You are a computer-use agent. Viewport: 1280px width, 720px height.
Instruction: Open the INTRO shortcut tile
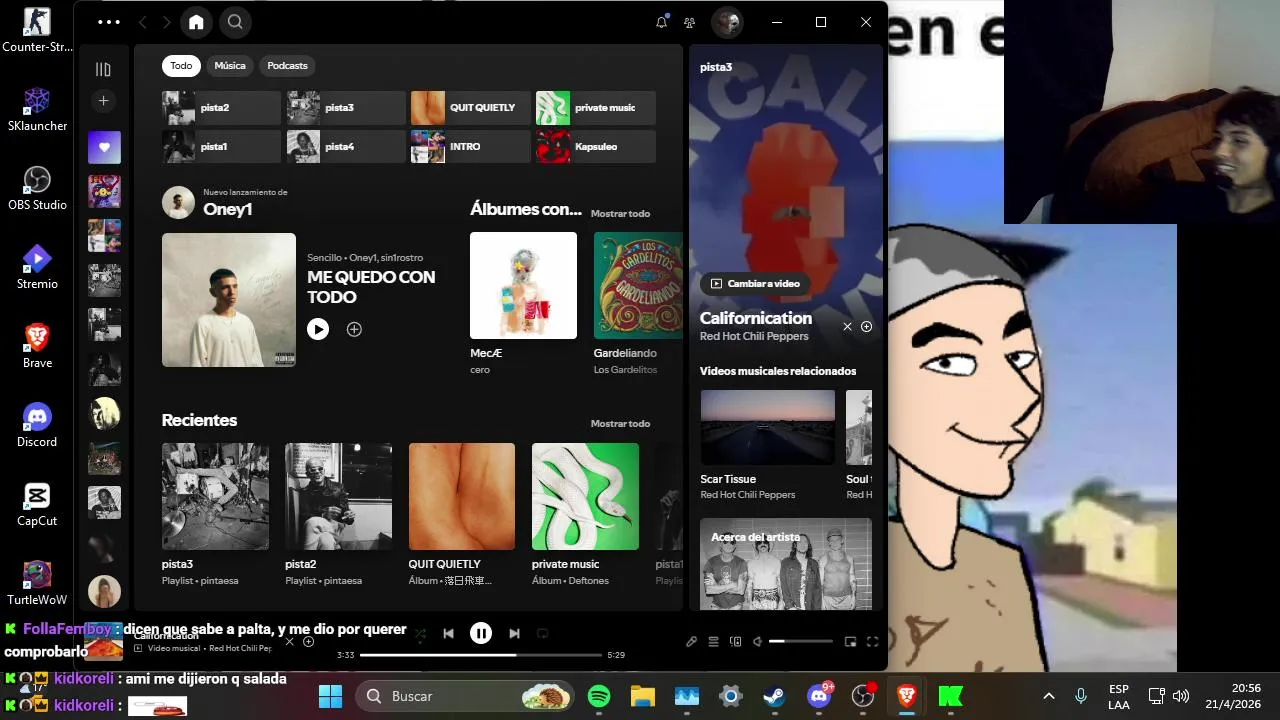[470, 147]
